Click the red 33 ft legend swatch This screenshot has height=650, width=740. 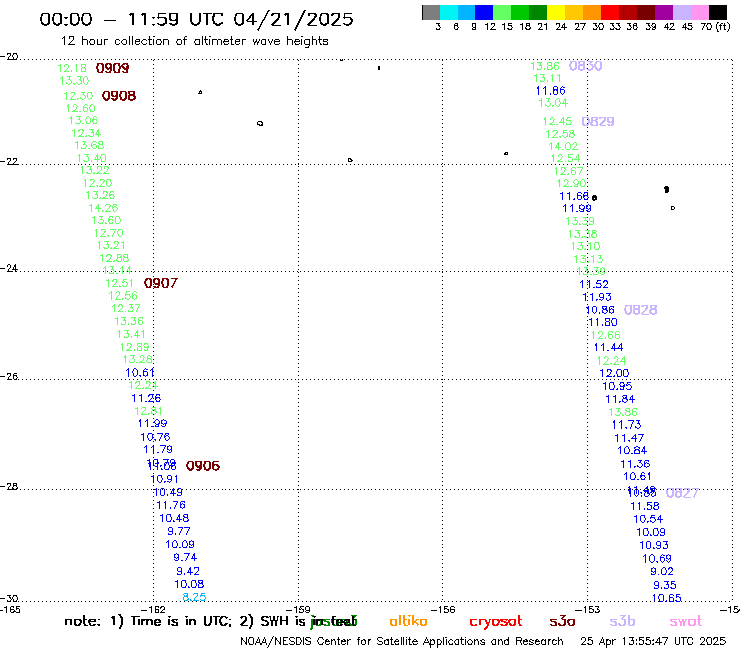610,12
